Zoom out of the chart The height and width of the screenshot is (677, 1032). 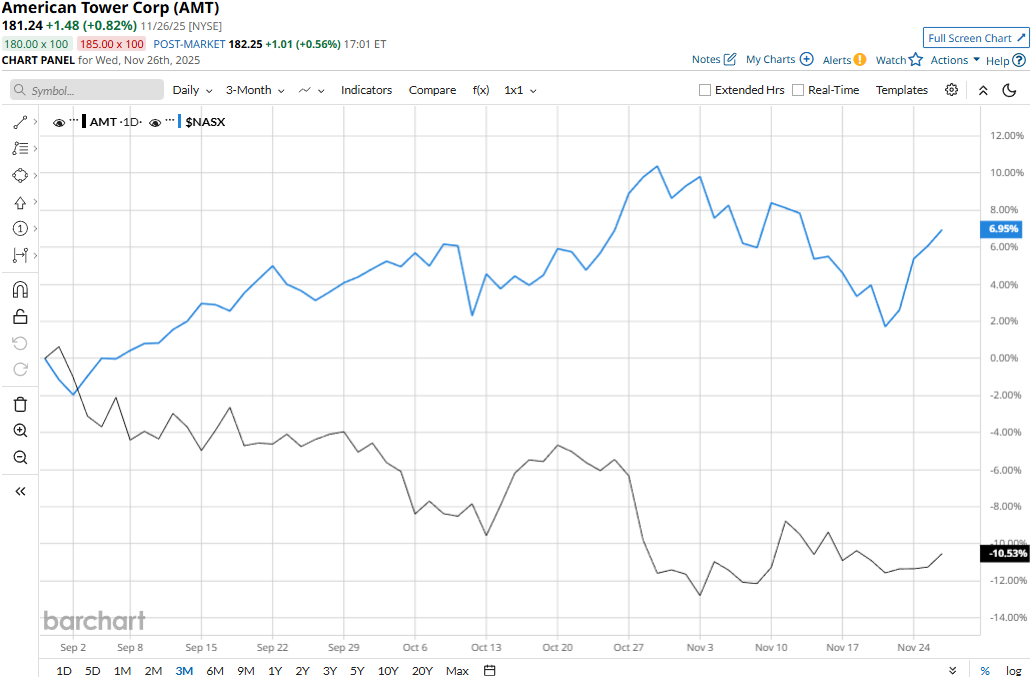20,457
